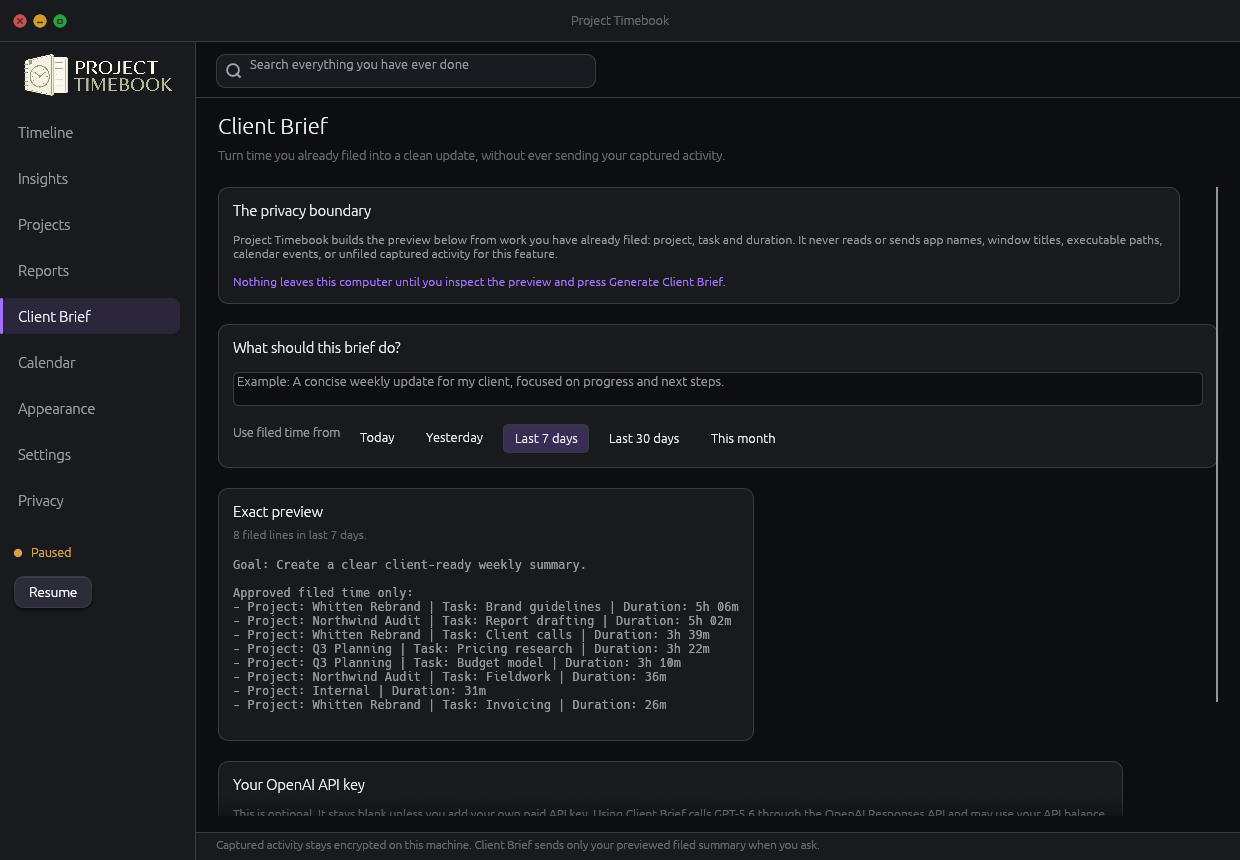
Task: Click the Project Timebook logo icon
Action: [x=46, y=75]
